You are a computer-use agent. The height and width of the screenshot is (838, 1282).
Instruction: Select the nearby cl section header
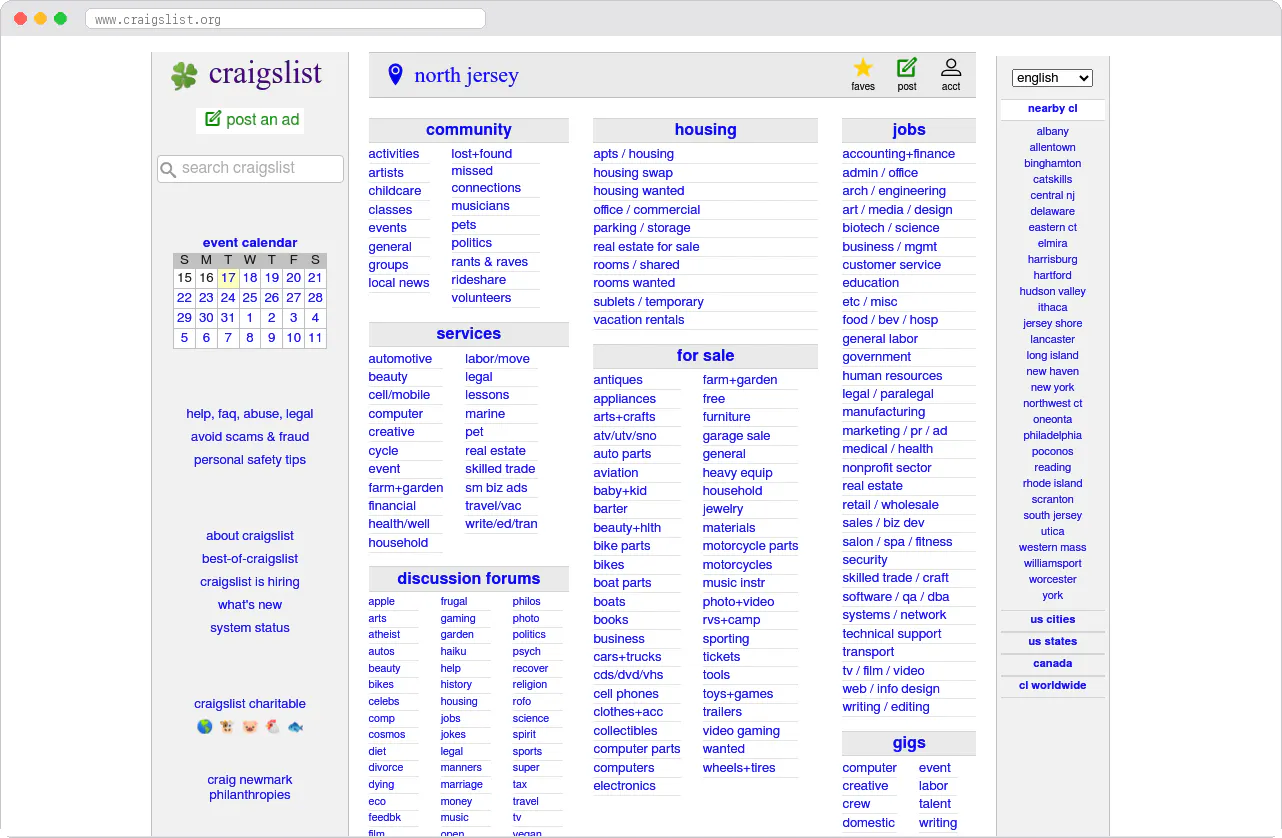pos(1052,108)
